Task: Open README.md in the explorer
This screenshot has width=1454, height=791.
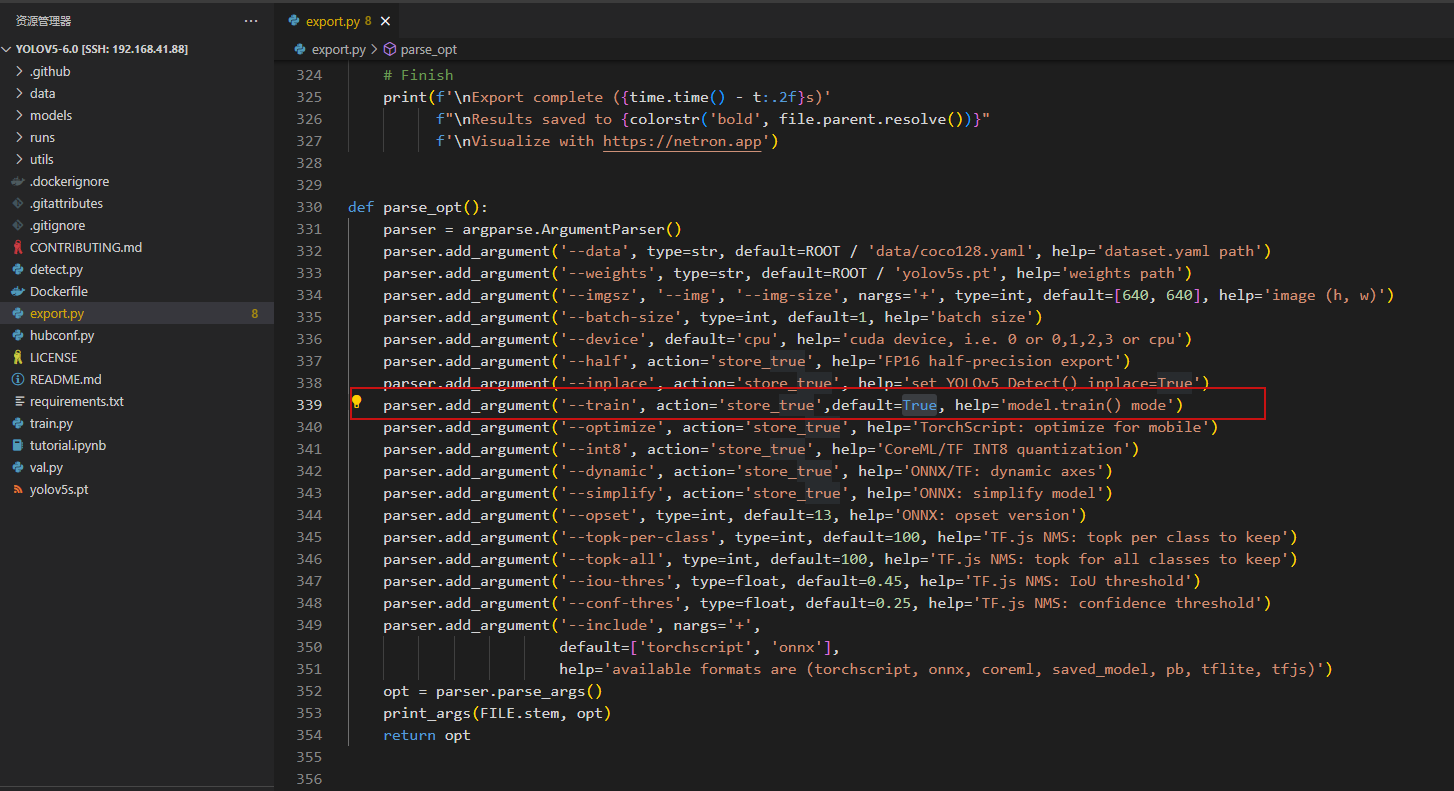Action: tap(137, 379)
